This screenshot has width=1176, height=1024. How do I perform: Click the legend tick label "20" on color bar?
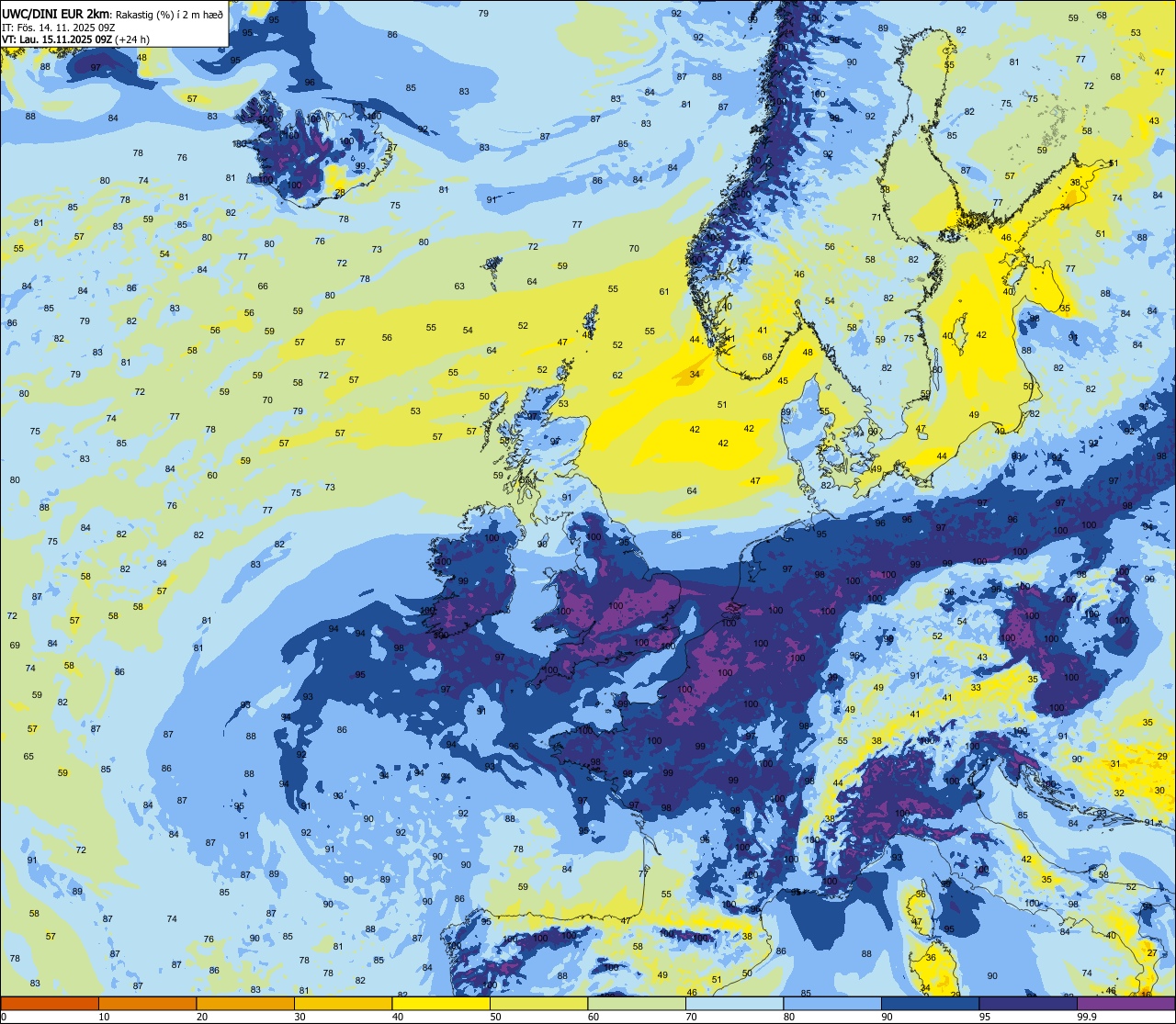(x=202, y=1017)
